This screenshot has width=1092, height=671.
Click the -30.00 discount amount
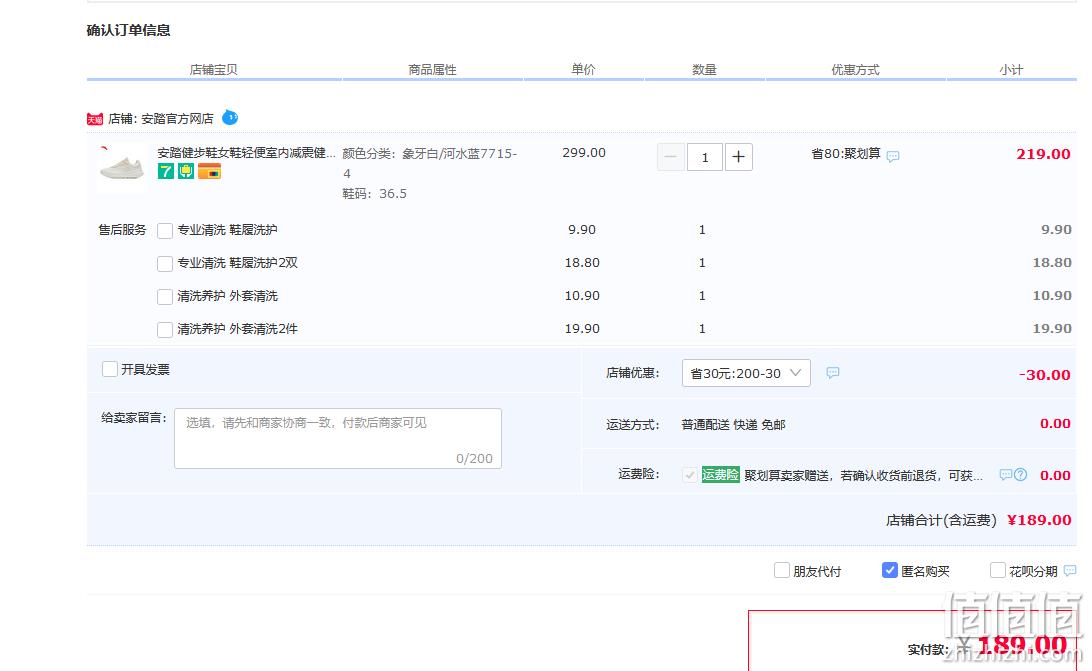coord(1044,375)
